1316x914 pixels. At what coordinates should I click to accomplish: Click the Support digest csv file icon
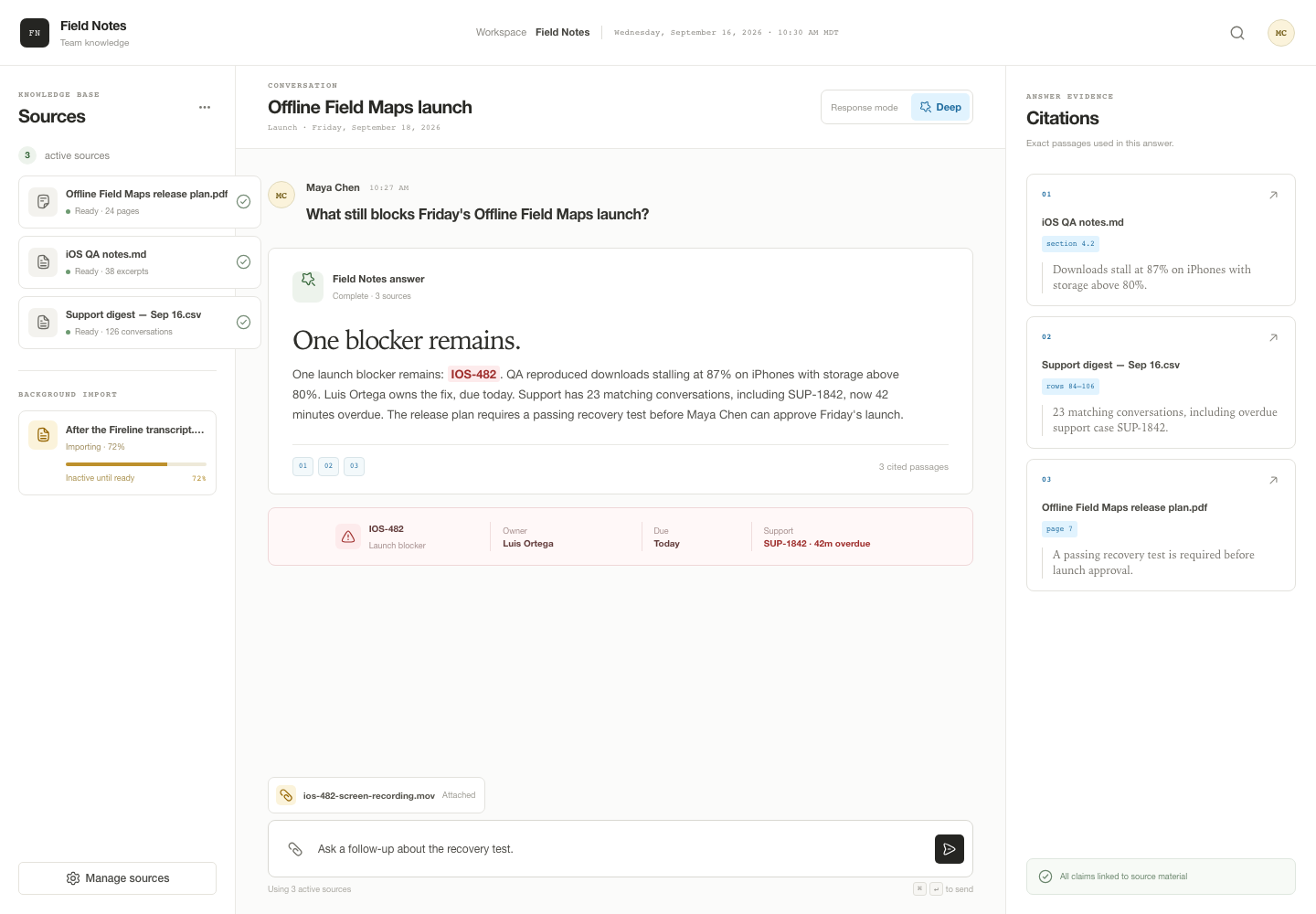43,322
